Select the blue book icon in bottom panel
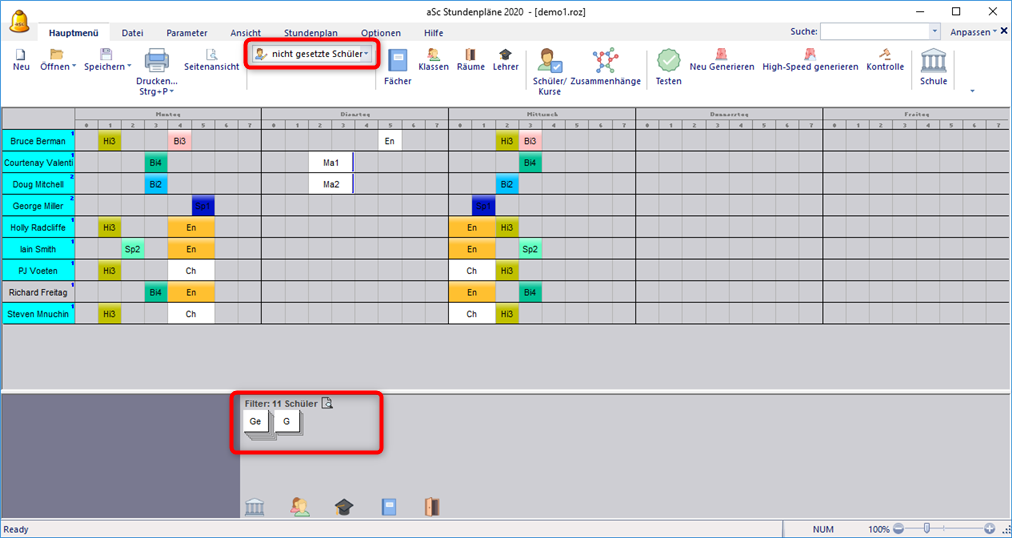 click(x=389, y=507)
